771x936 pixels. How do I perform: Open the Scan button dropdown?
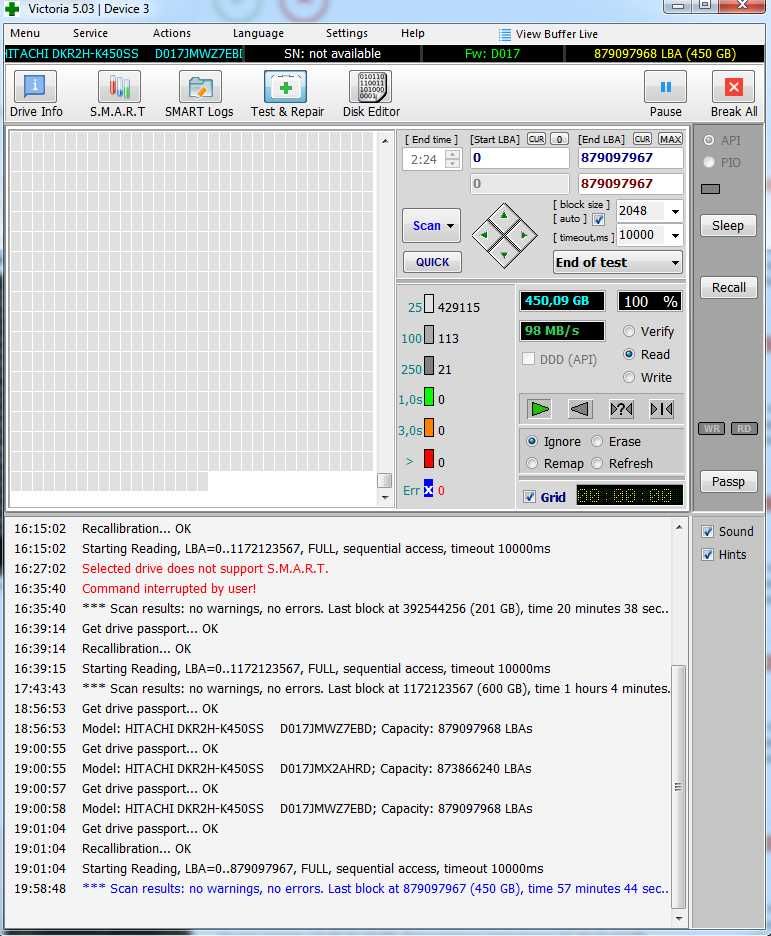(450, 226)
